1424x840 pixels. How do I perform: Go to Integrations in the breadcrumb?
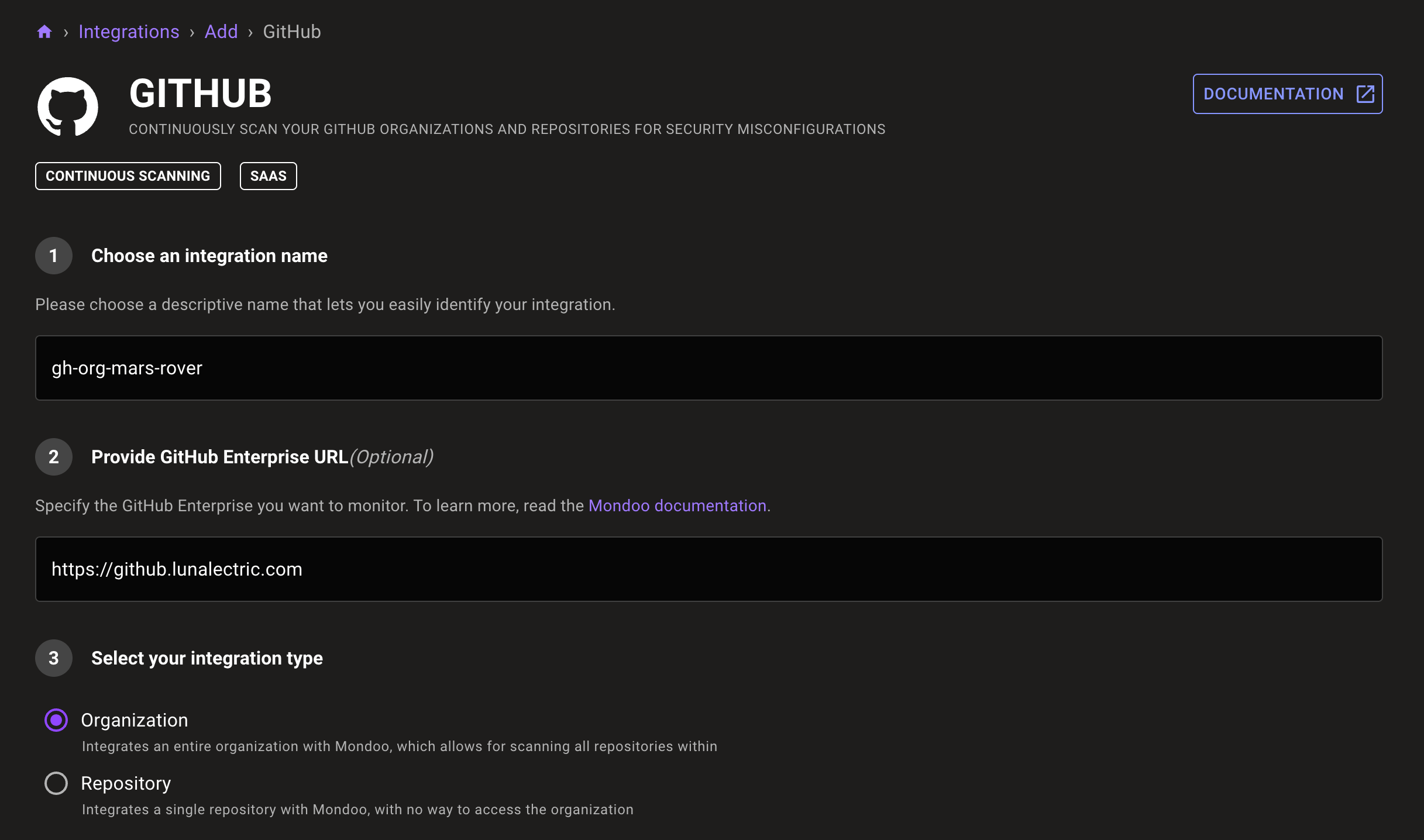[x=129, y=32]
